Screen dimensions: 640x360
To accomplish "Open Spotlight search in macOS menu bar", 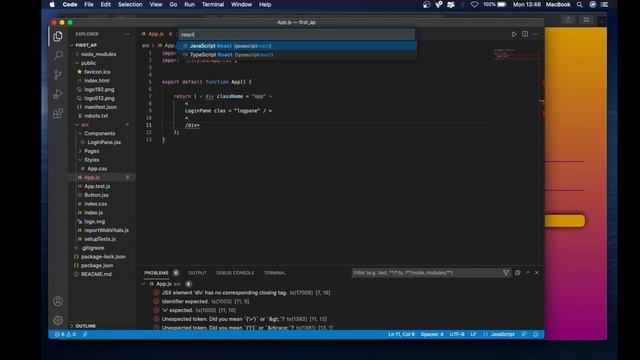I will pos(580,4).
